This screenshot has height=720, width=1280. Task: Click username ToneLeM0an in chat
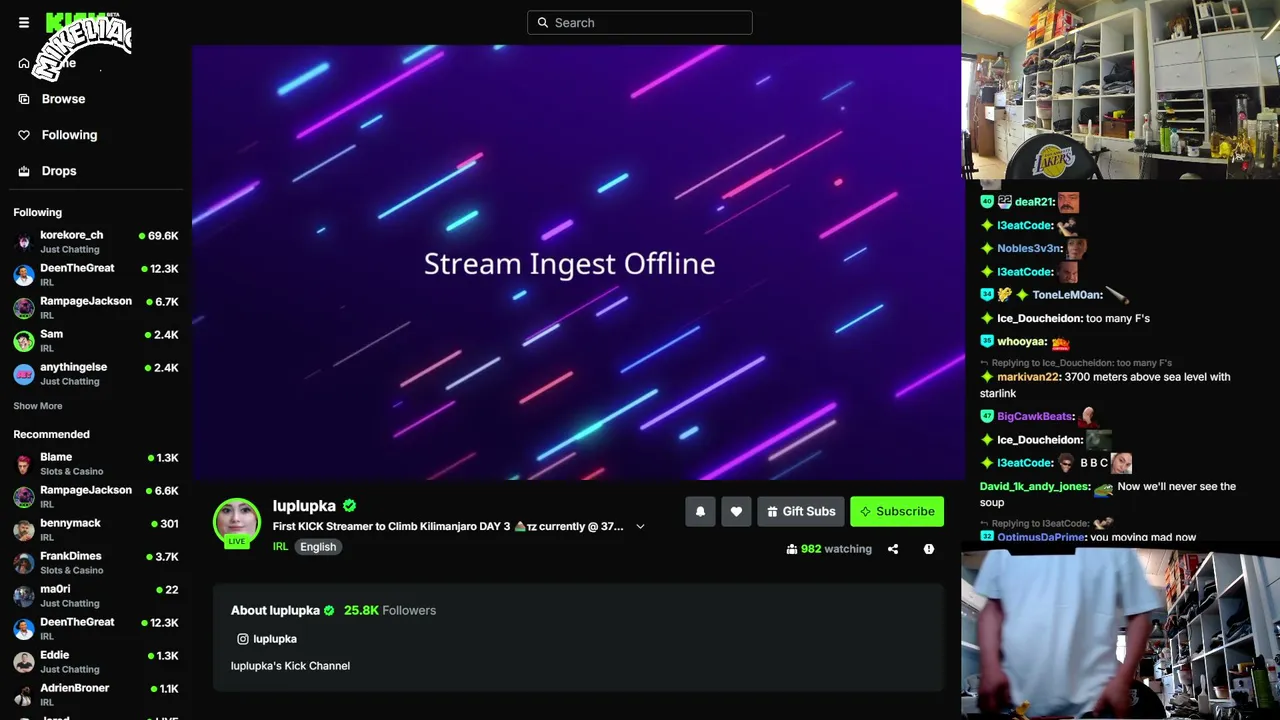click(1066, 295)
